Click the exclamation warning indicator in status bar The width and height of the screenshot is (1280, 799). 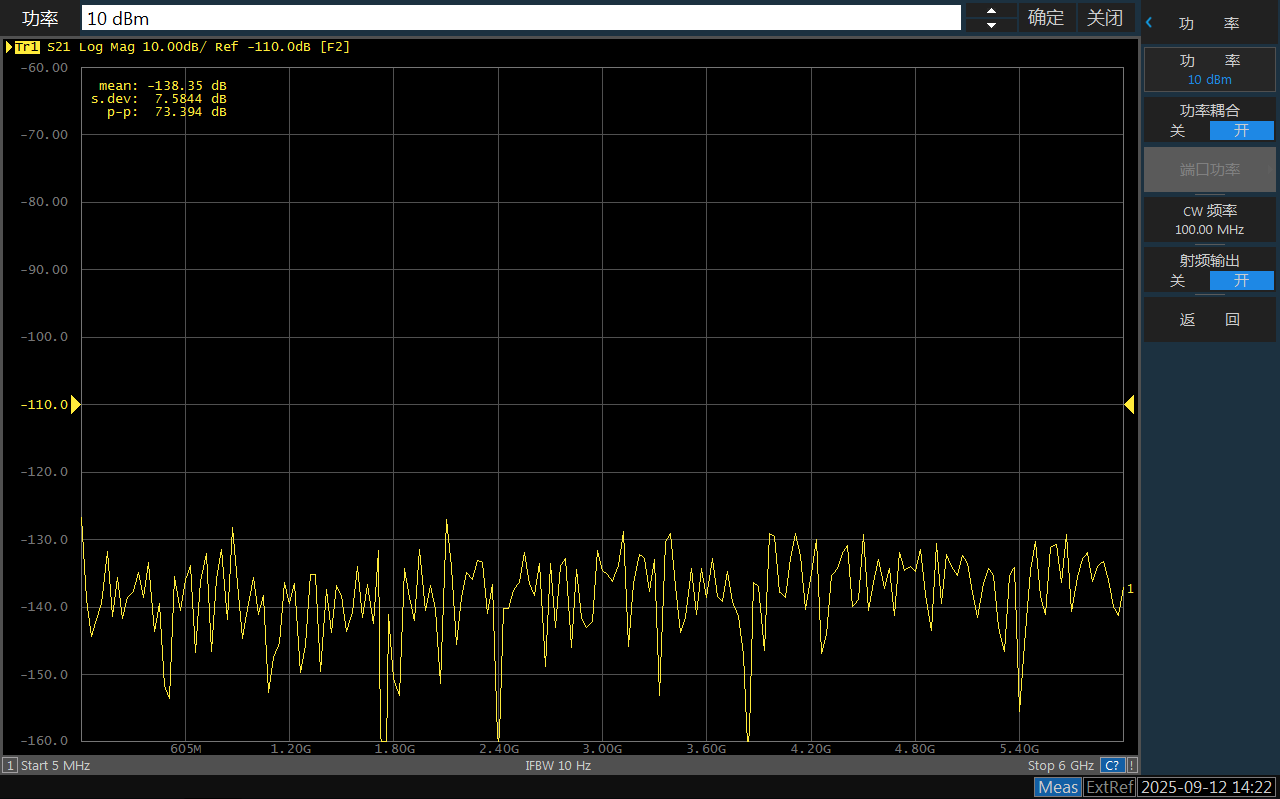[x=1132, y=765]
